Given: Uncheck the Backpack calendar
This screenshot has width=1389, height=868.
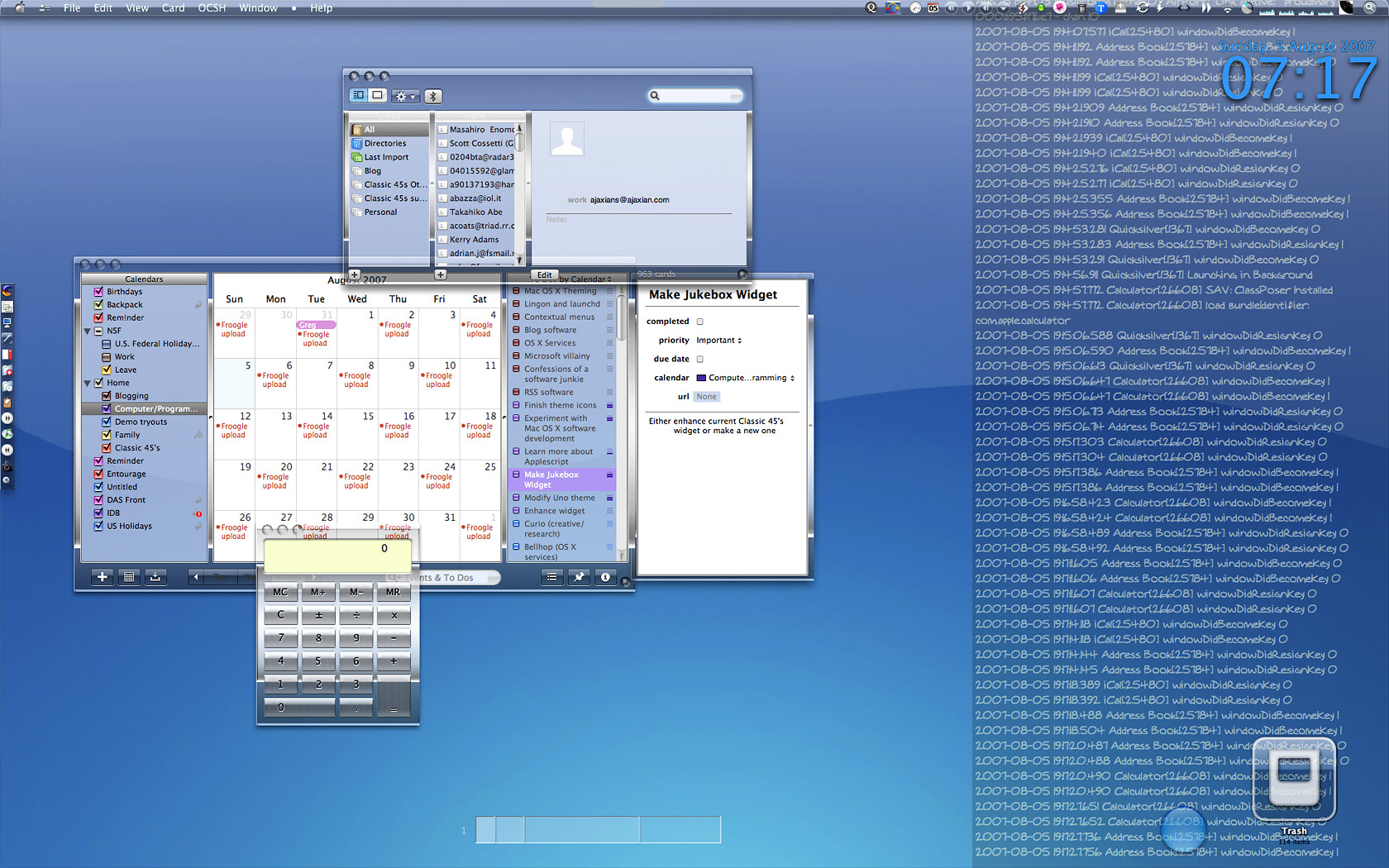Looking at the screenshot, I should [x=98, y=305].
